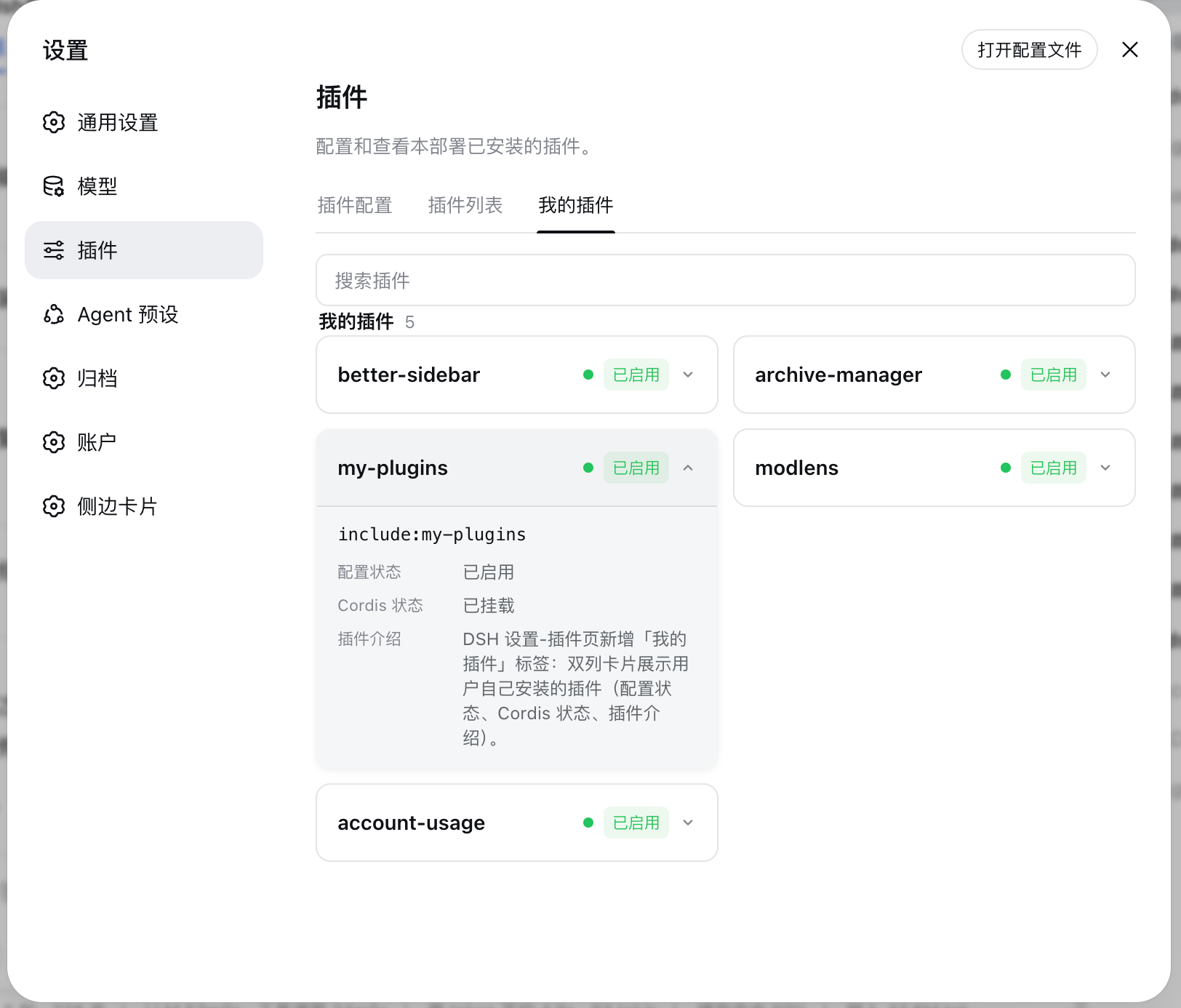The image size is (1181, 1008).
Task: Click the green status dot on modlens
Action: (1006, 468)
